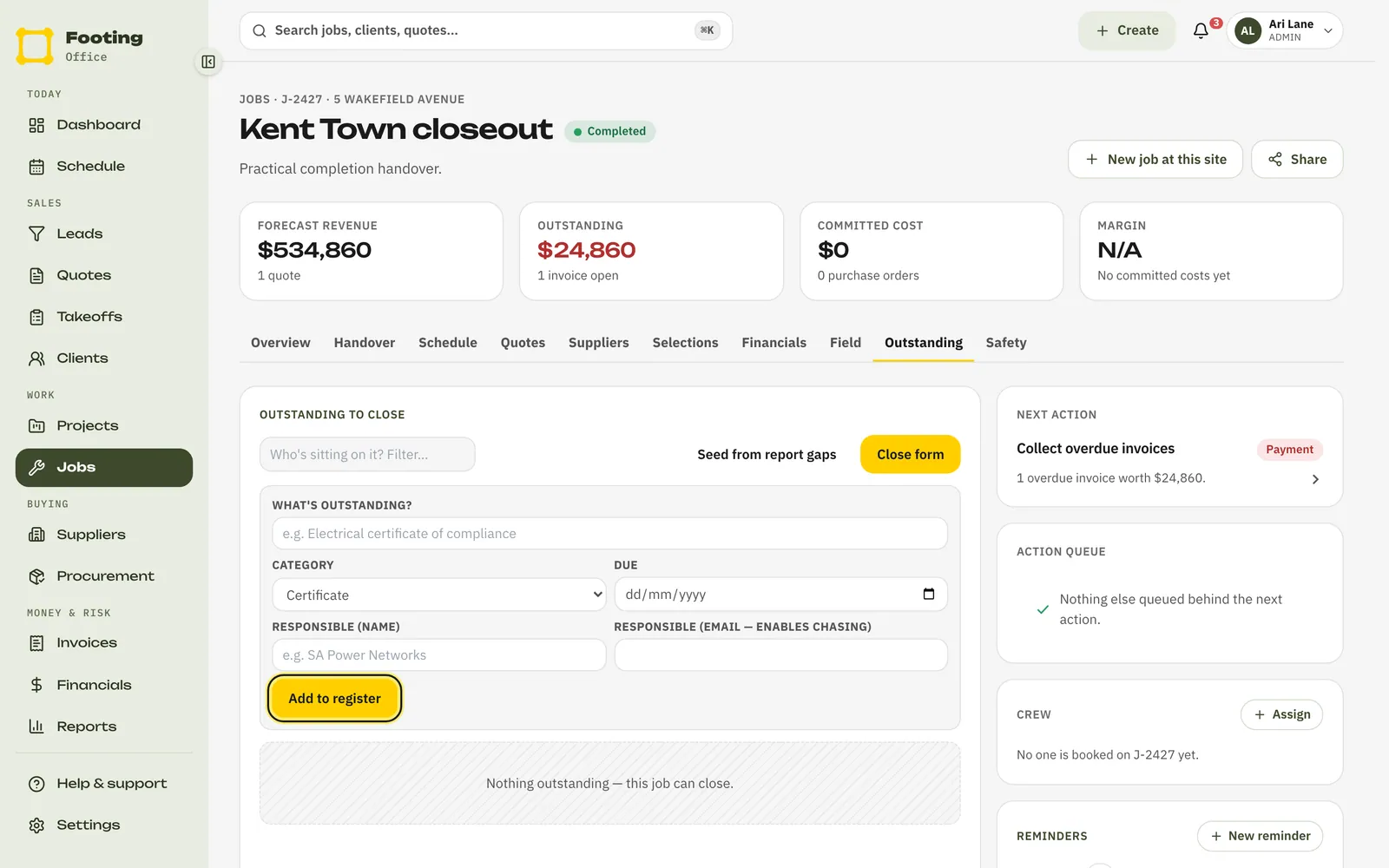
Task: Expand the Category dropdown showing Certificate
Action: pos(439,595)
